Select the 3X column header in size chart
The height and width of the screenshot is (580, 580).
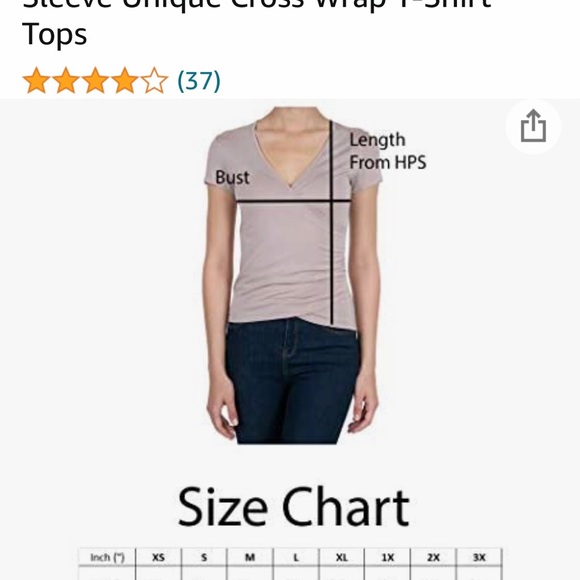point(479,557)
